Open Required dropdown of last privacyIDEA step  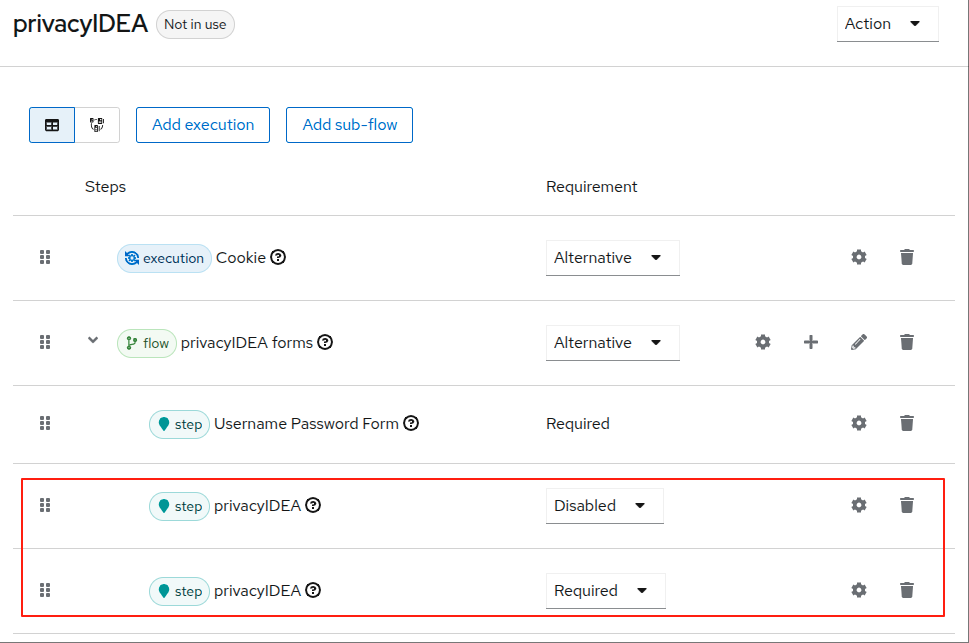click(x=605, y=591)
